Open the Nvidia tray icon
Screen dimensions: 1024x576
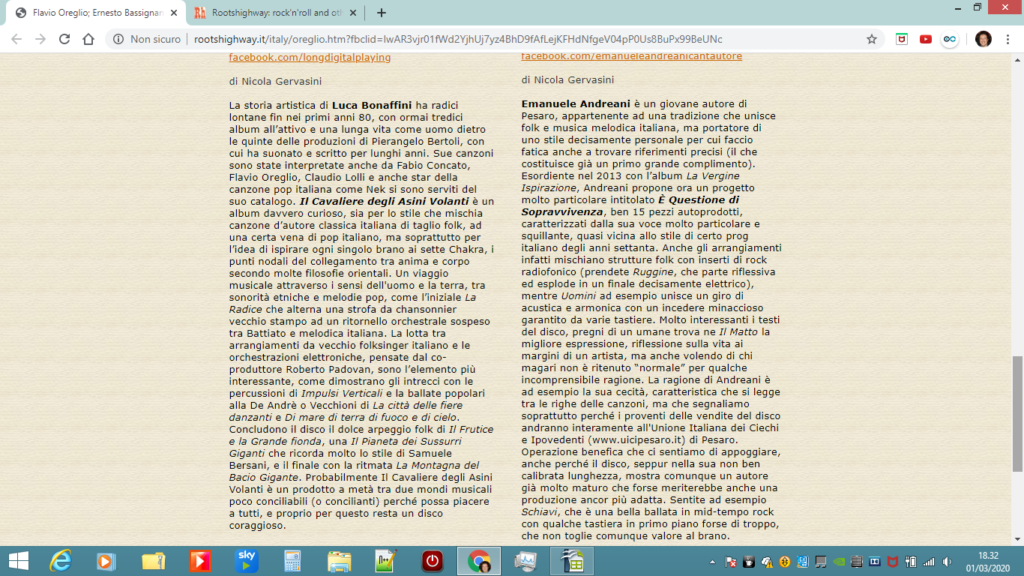tap(839, 562)
